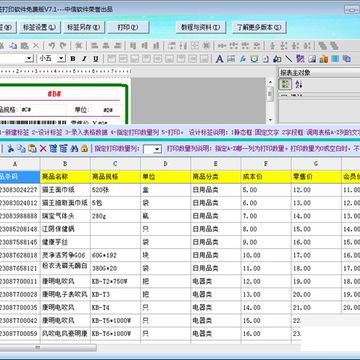Click the #B# field on the label design
Screen dimensions: 360x360
click(54, 94)
